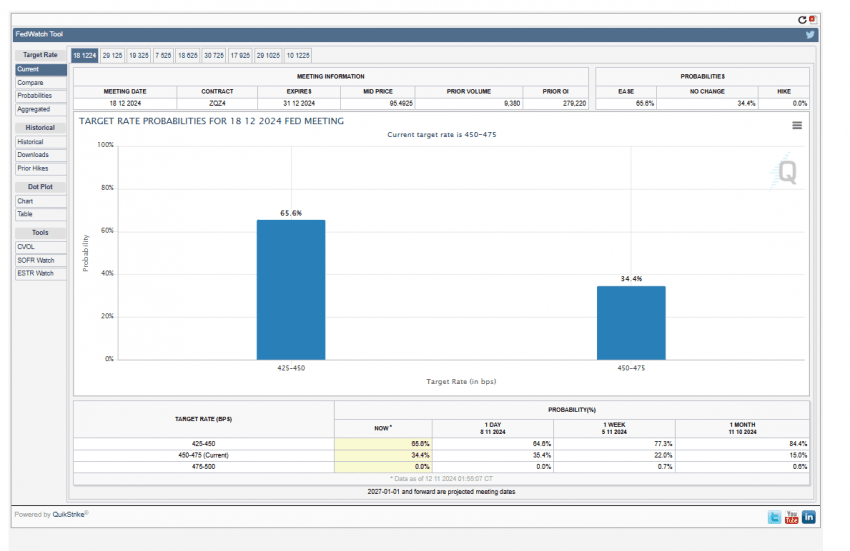Open the CVOL tool
Screen dimensions: 850x551
coord(41,247)
